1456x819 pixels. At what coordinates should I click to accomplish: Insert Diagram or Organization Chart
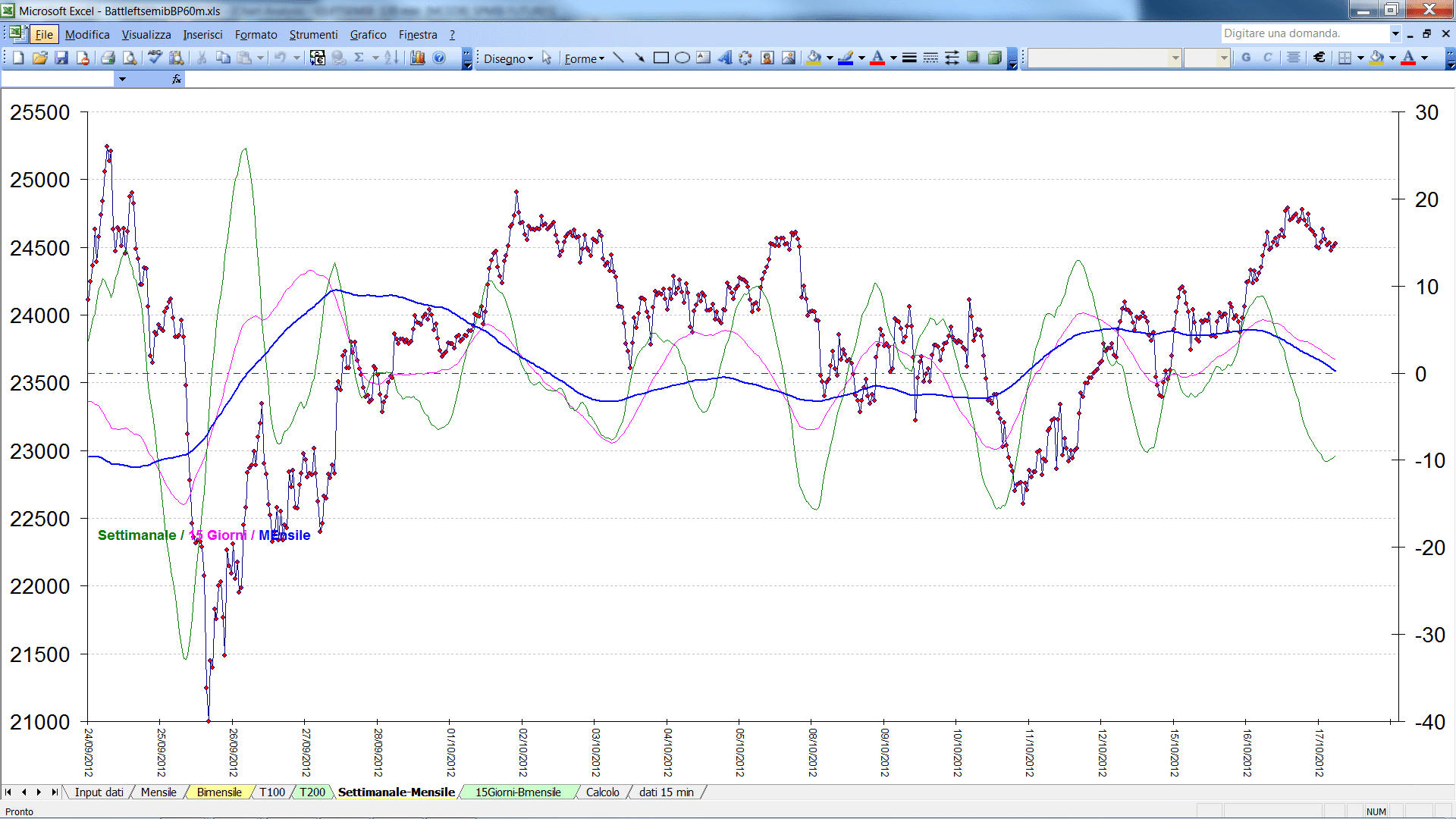pos(746,58)
